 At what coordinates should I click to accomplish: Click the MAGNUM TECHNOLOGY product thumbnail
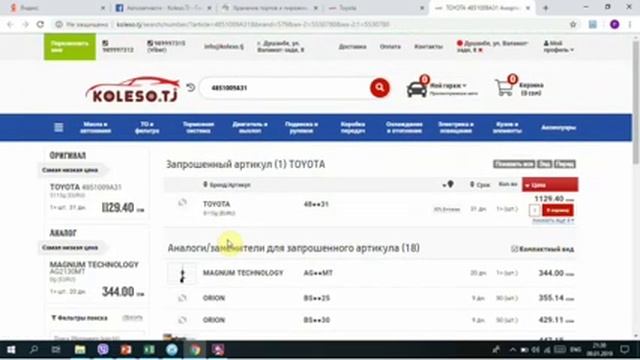click(182, 273)
